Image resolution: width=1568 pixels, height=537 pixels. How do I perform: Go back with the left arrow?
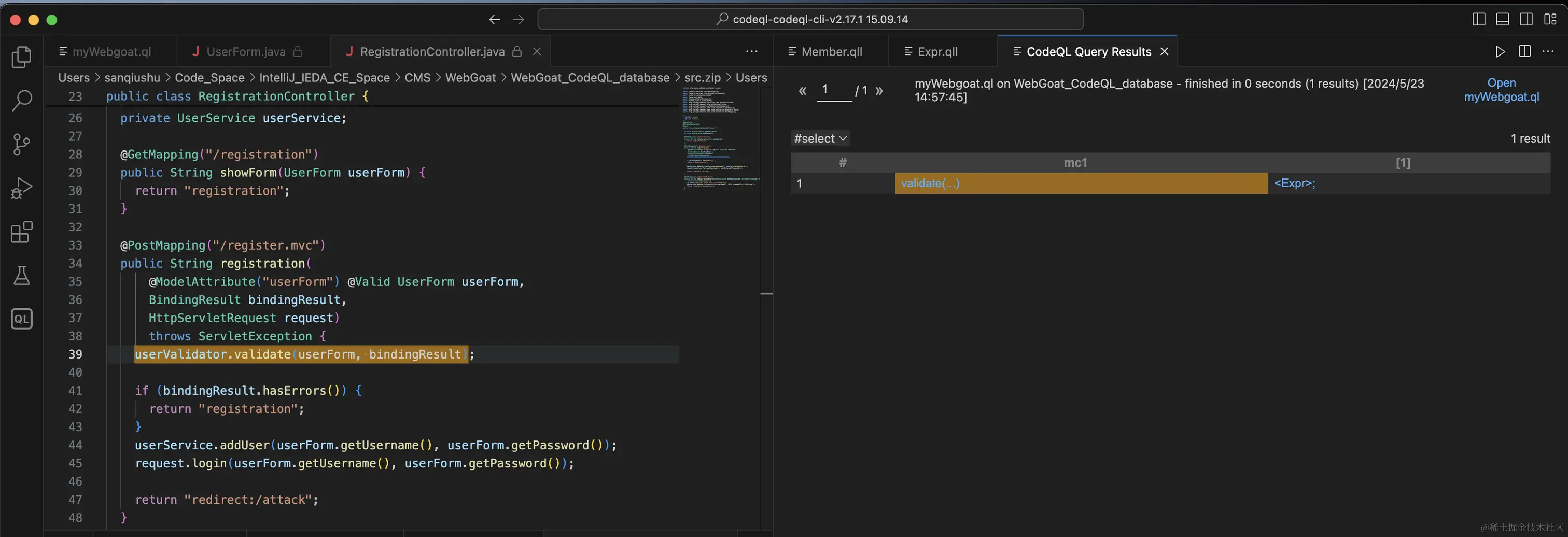(x=495, y=20)
